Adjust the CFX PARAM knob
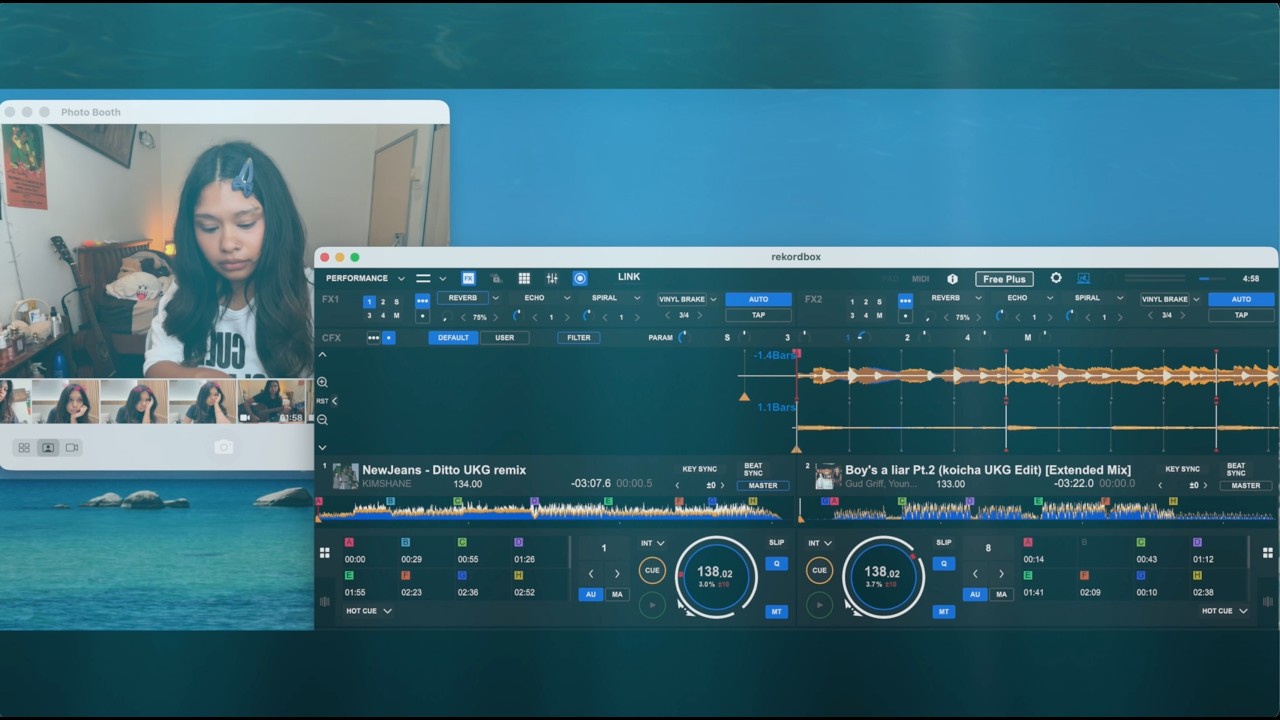1280x720 pixels. click(x=684, y=338)
